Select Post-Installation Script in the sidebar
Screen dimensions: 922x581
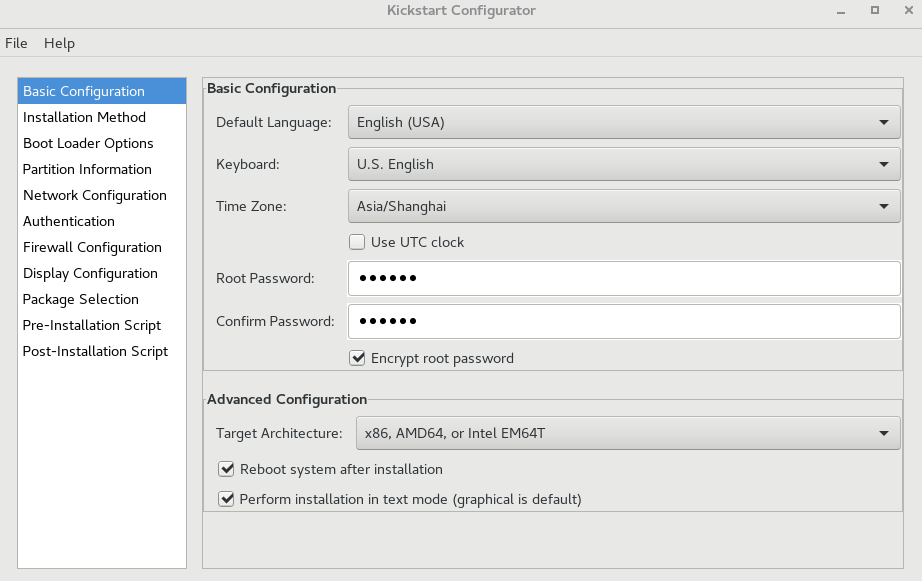coord(95,351)
